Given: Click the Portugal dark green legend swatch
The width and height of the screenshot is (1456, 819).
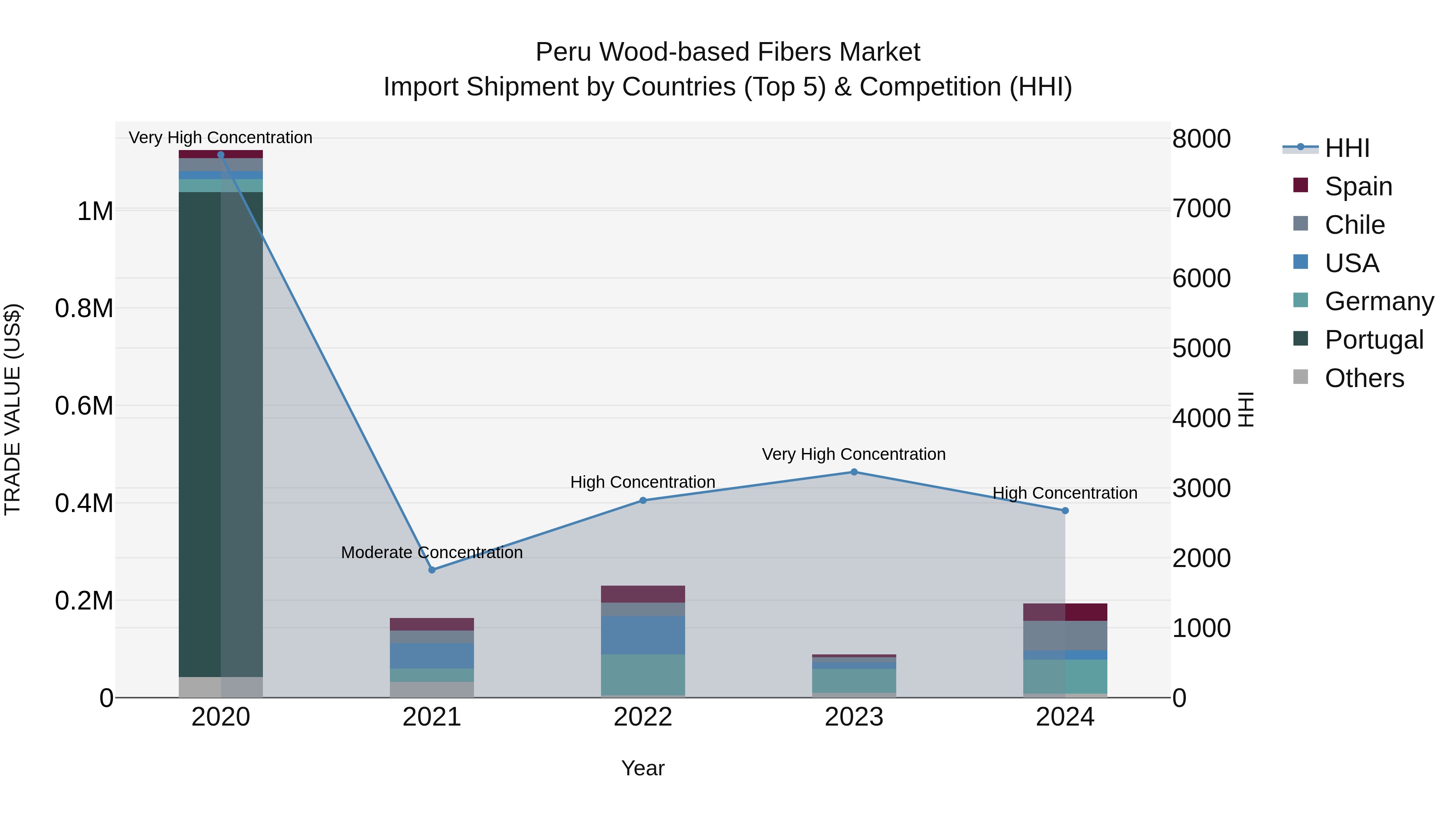Looking at the screenshot, I should (x=1301, y=338).
